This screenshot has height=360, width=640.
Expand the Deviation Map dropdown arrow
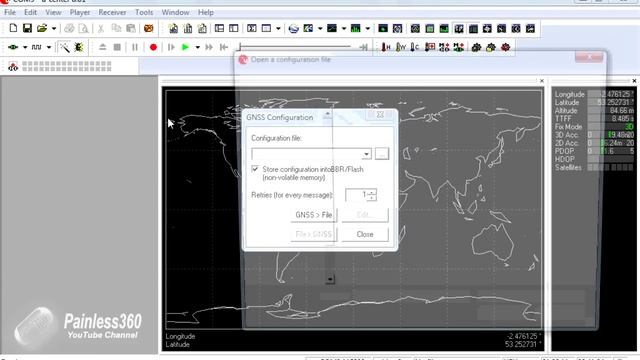pyautogui.click(x=320, y=28)
